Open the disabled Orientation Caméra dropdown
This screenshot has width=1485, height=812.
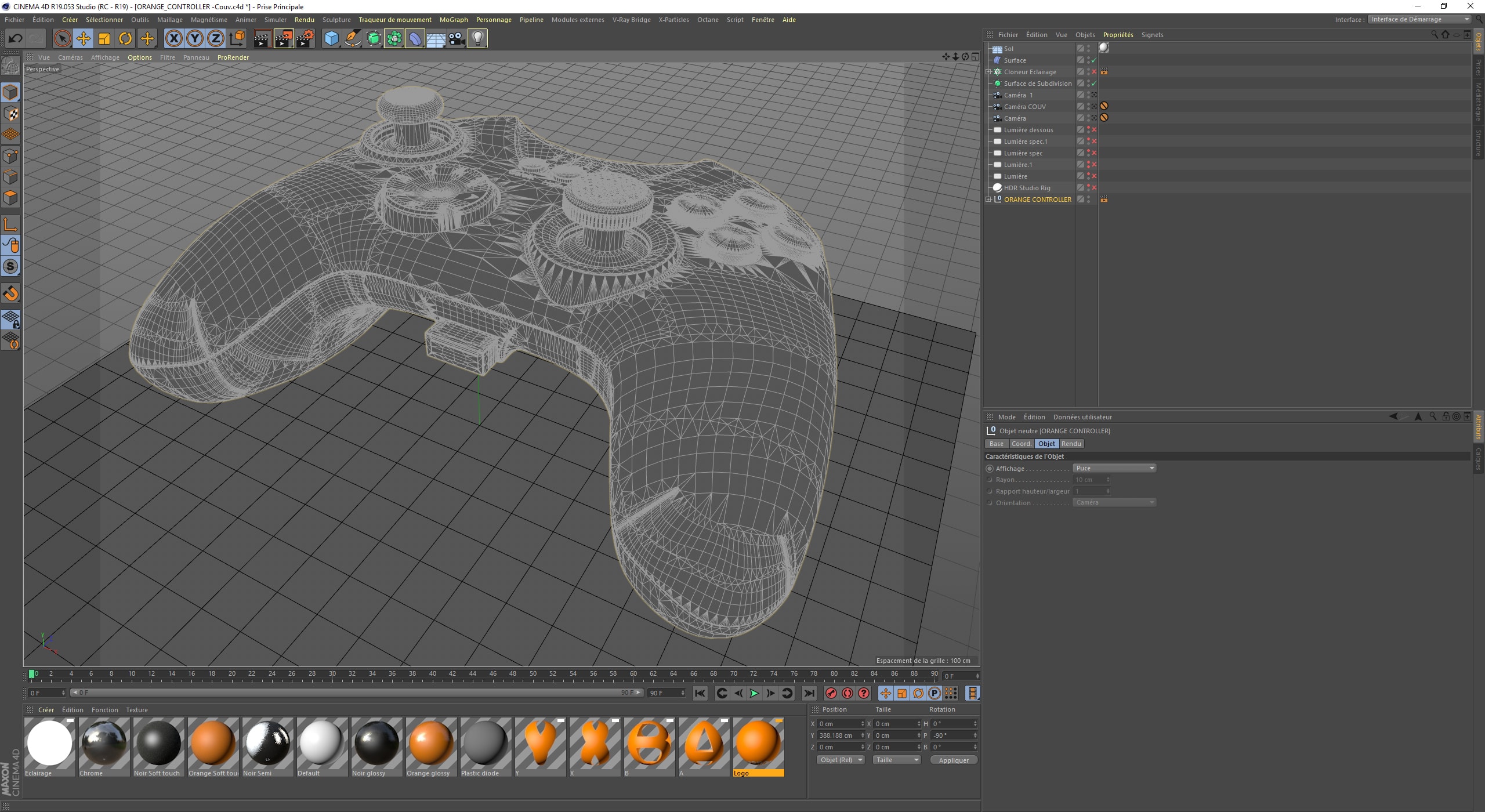[x=1114, y=502]
